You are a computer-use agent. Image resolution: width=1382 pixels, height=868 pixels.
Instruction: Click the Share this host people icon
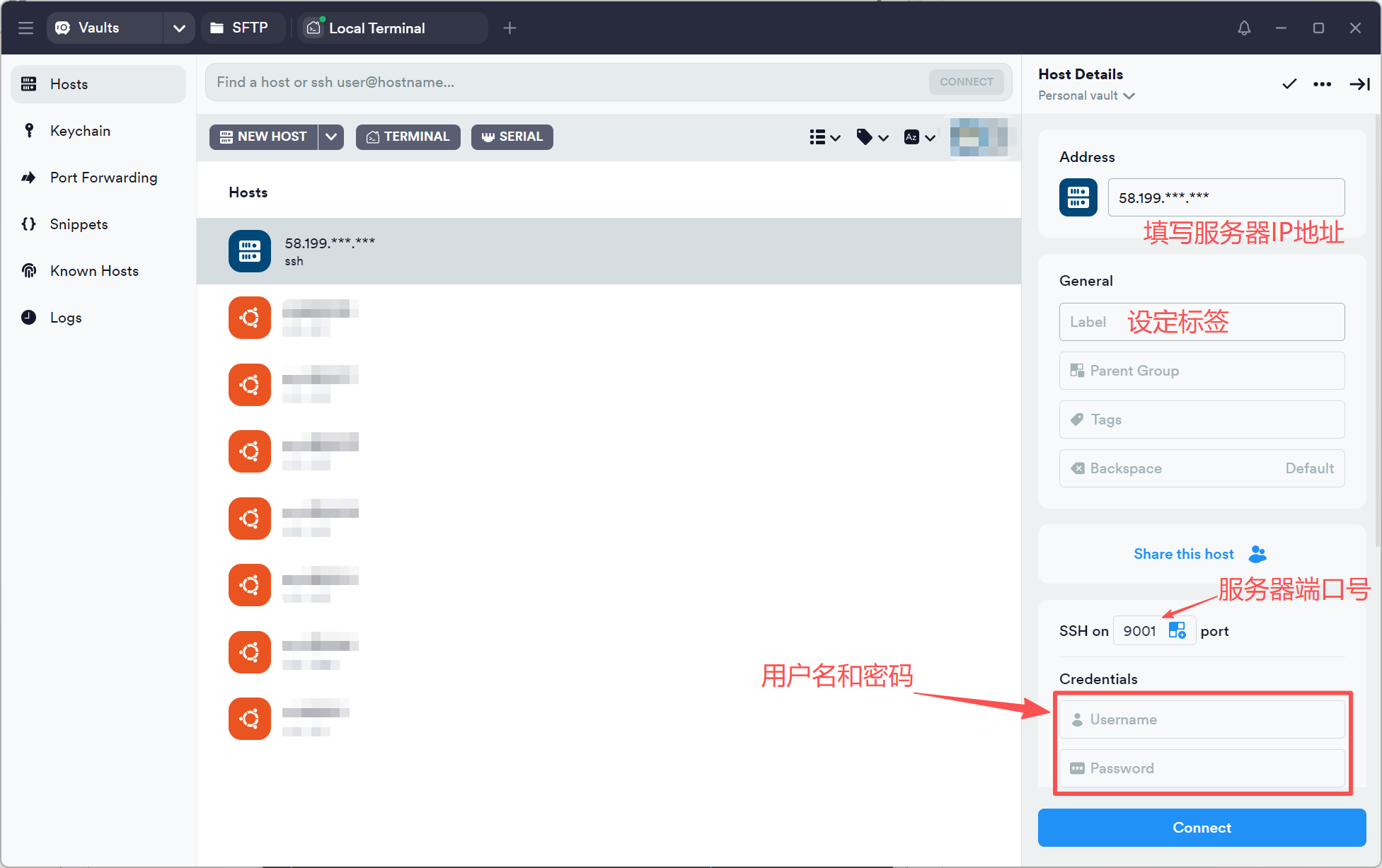pos(1257,554)
